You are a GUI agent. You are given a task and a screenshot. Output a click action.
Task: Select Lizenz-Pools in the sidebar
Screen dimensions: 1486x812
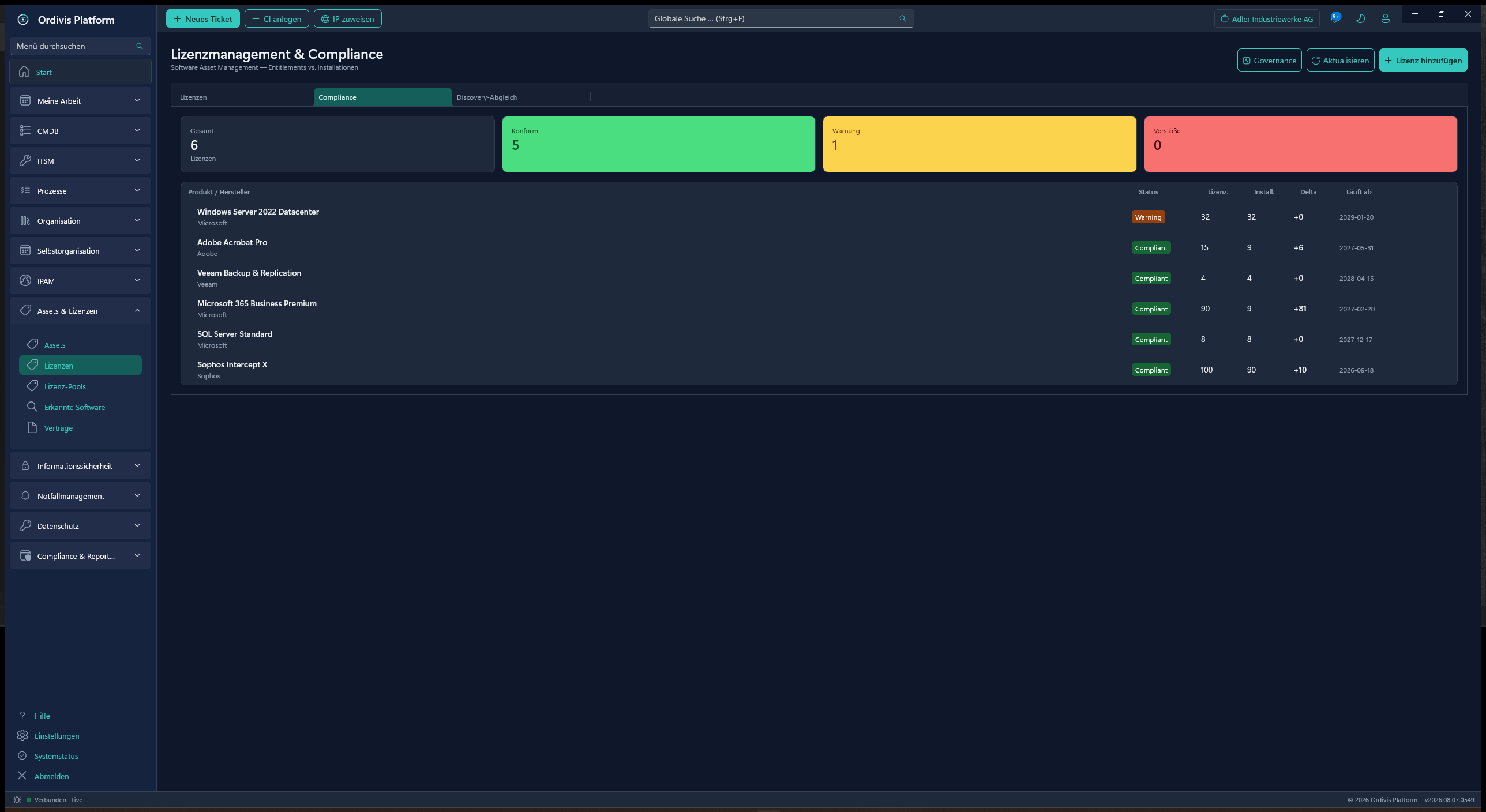tap(80, 386)
